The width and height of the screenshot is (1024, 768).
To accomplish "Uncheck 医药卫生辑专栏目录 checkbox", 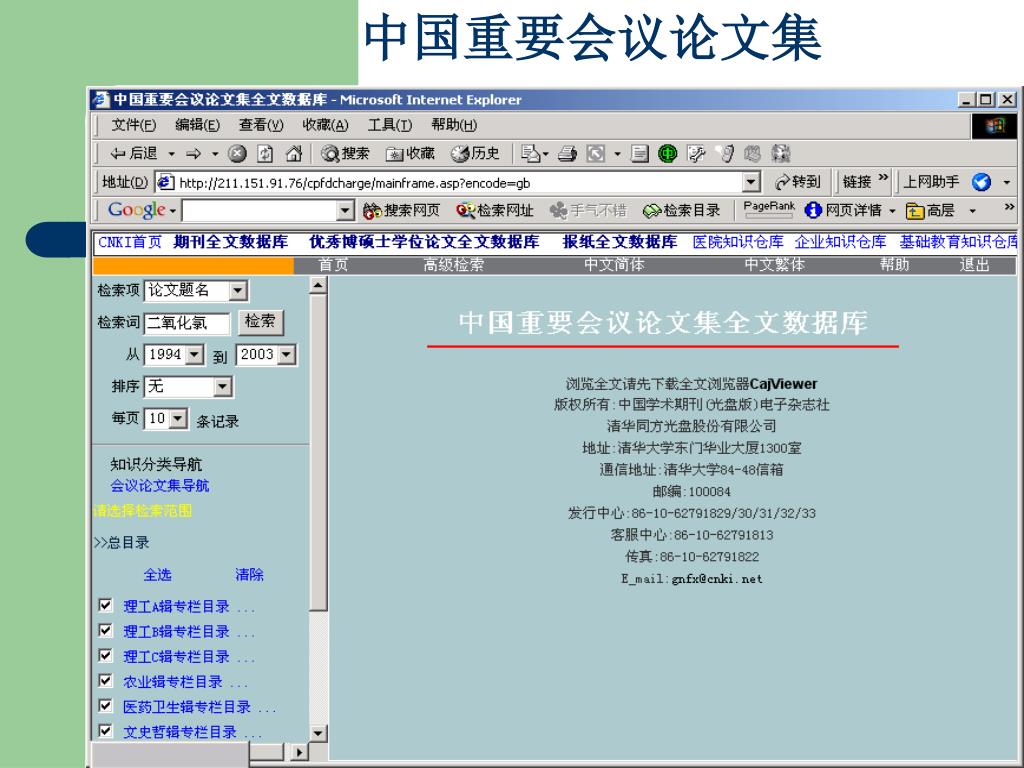I will 105,705.
